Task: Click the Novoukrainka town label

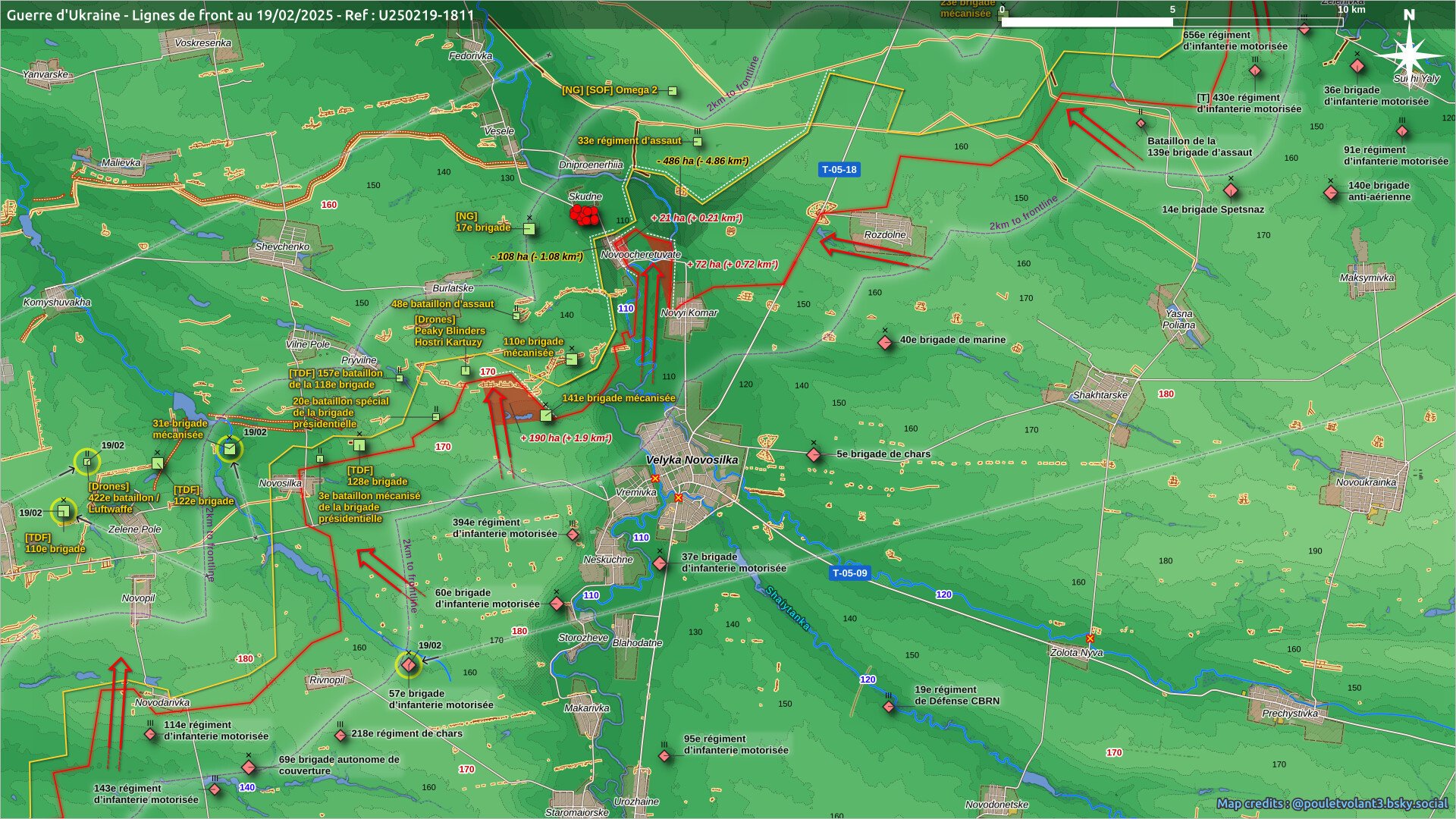Action: (1366, 482)
